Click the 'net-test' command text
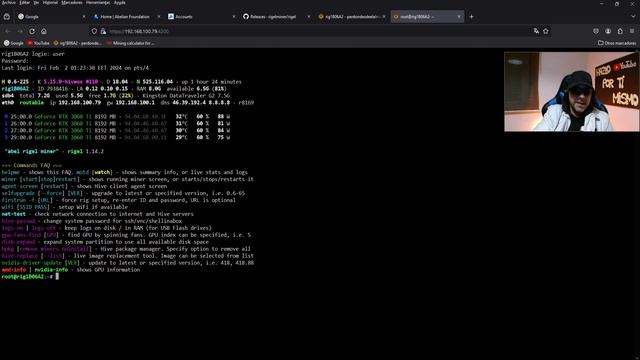The width and height of the screenshot is (640, 360). click(x=13, y=214)
